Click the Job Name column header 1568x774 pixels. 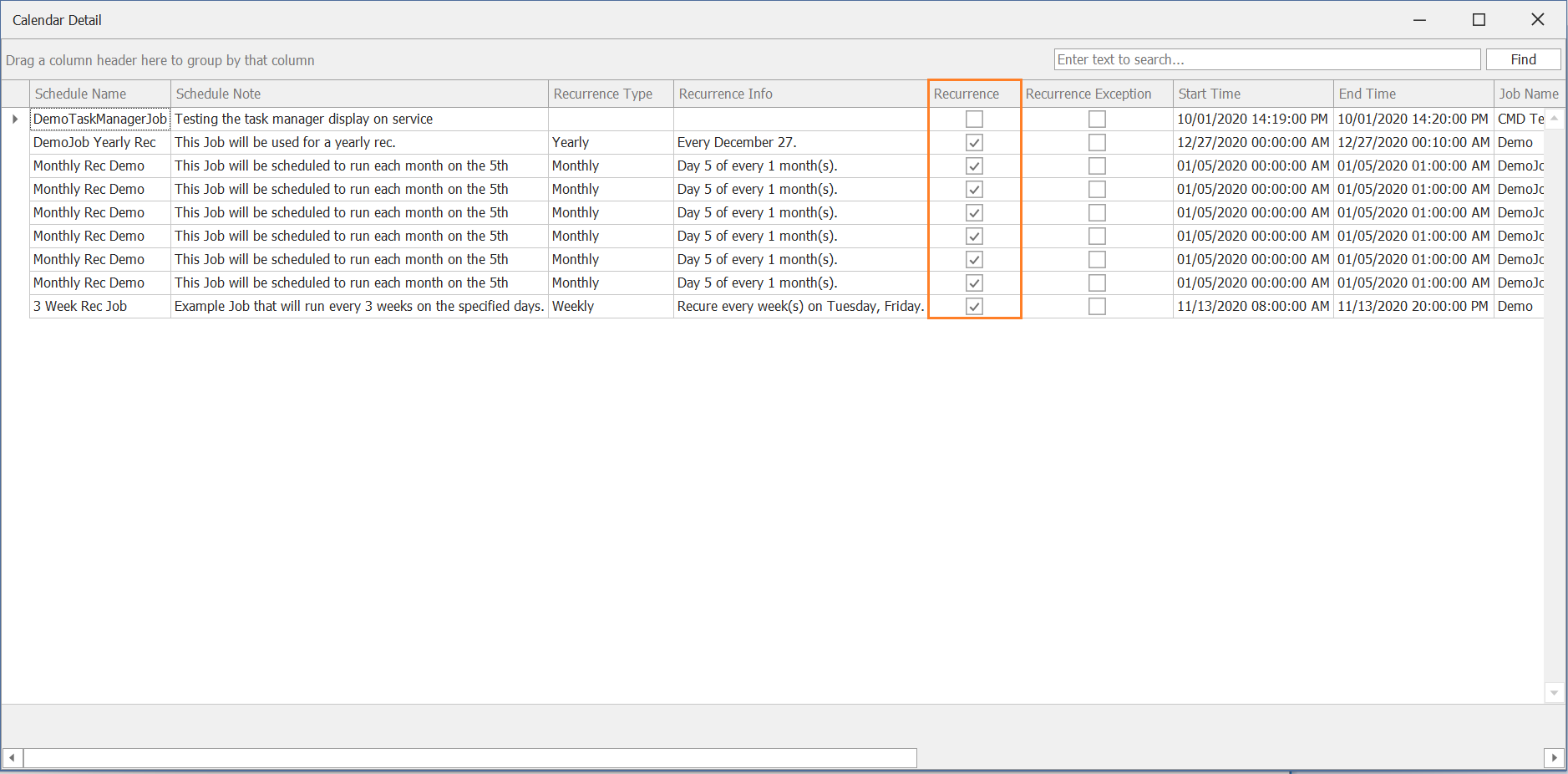(x=1529, y=94)
